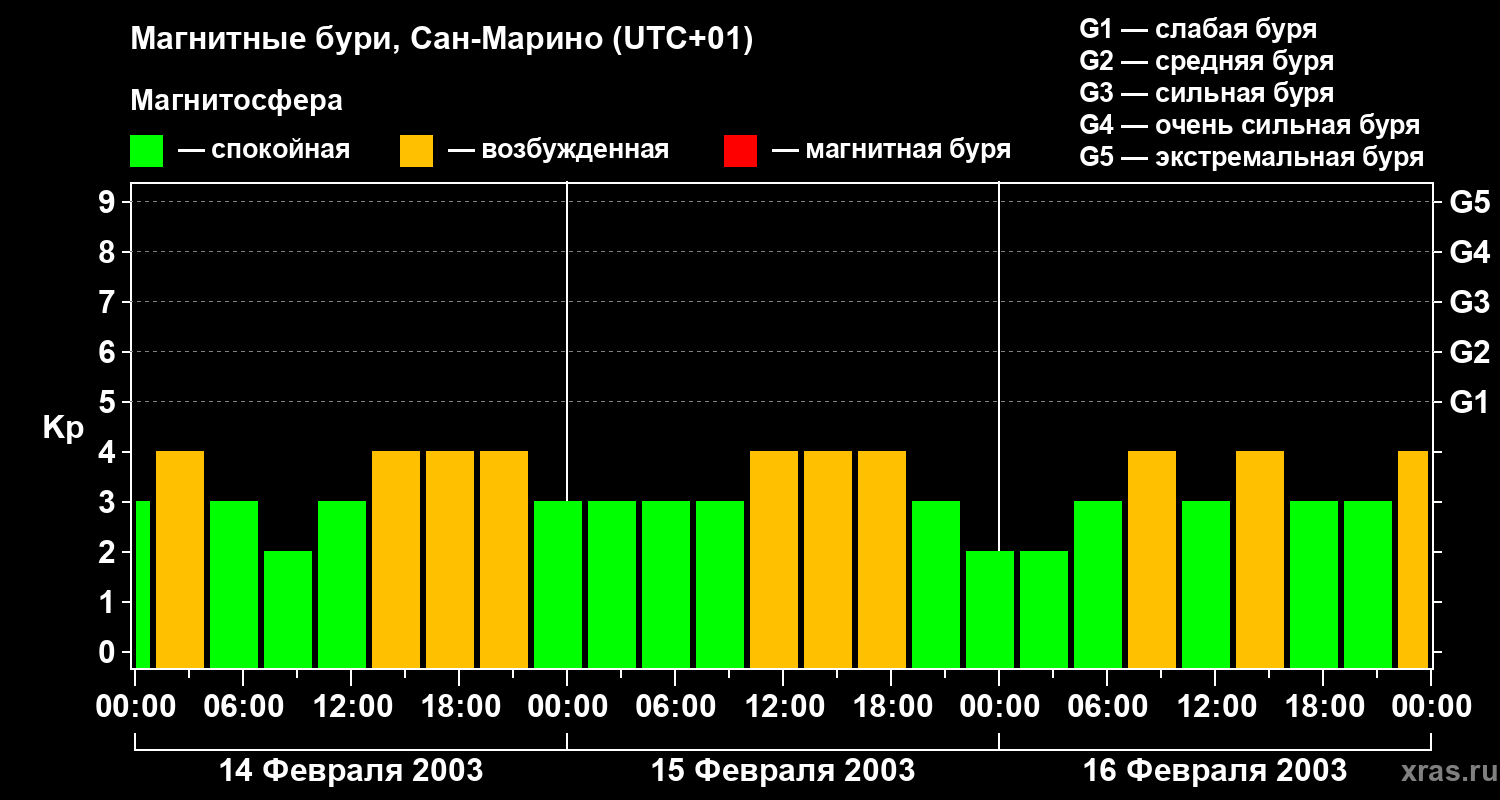1500x800 pixels.
Task: Click the right-axis storm level label G5
Action: (x=1469, y=202)
